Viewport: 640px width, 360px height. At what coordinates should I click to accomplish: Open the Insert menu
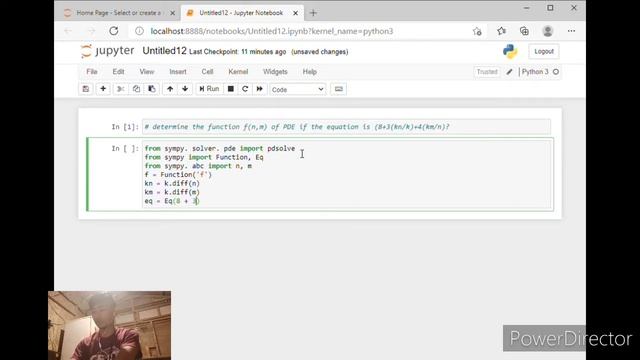pos(178,72)
